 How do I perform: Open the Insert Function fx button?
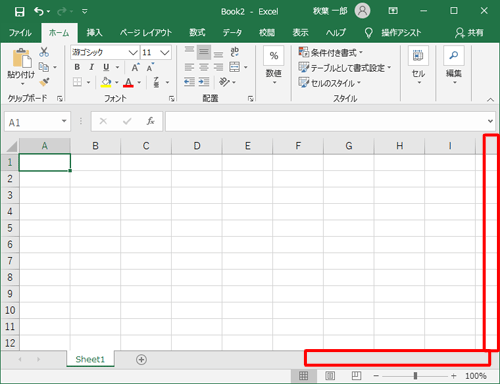[x=150, y=121]
